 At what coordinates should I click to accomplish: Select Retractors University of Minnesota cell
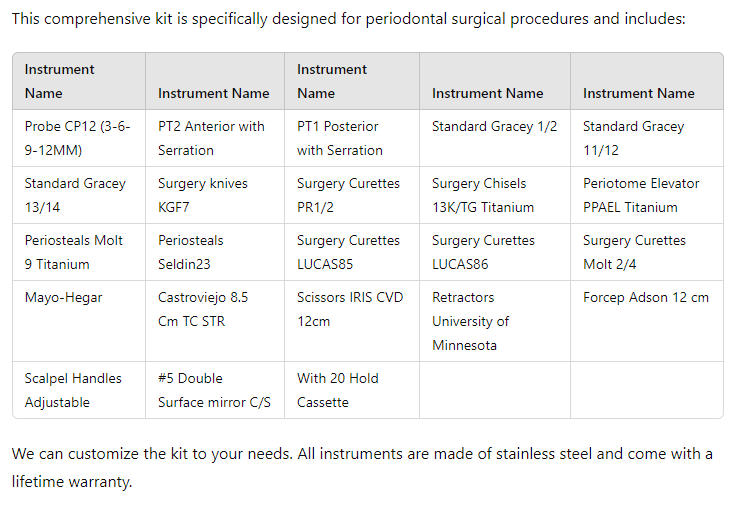point(494,321)
